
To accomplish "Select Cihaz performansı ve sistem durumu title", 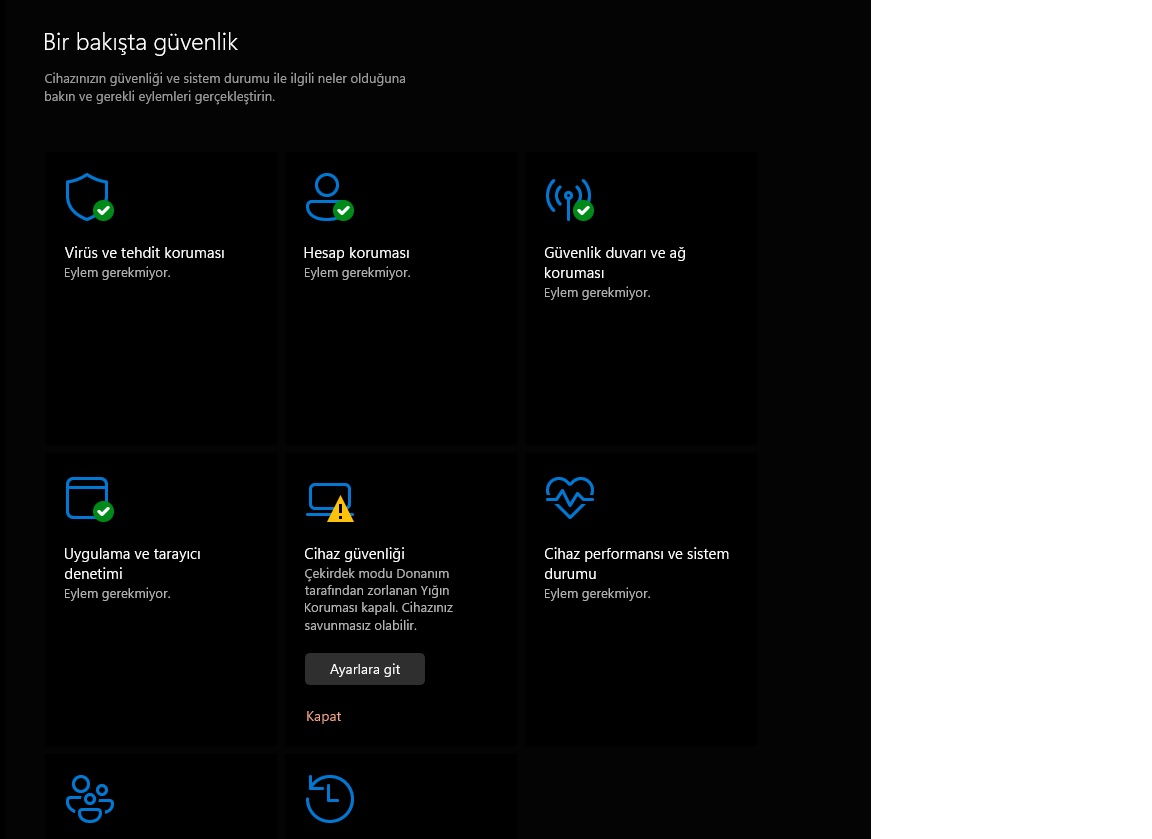I will (x=636, y=563).
